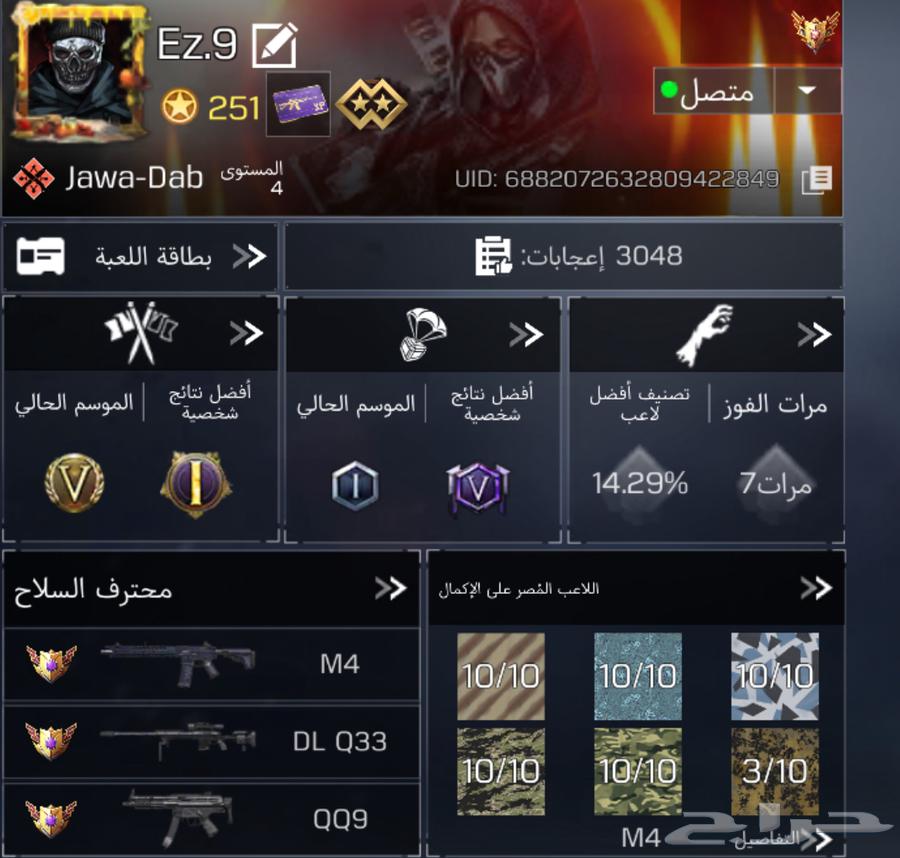900x858 pixels.
Task: Open the online status dropdown arrow
Action: 807,91
